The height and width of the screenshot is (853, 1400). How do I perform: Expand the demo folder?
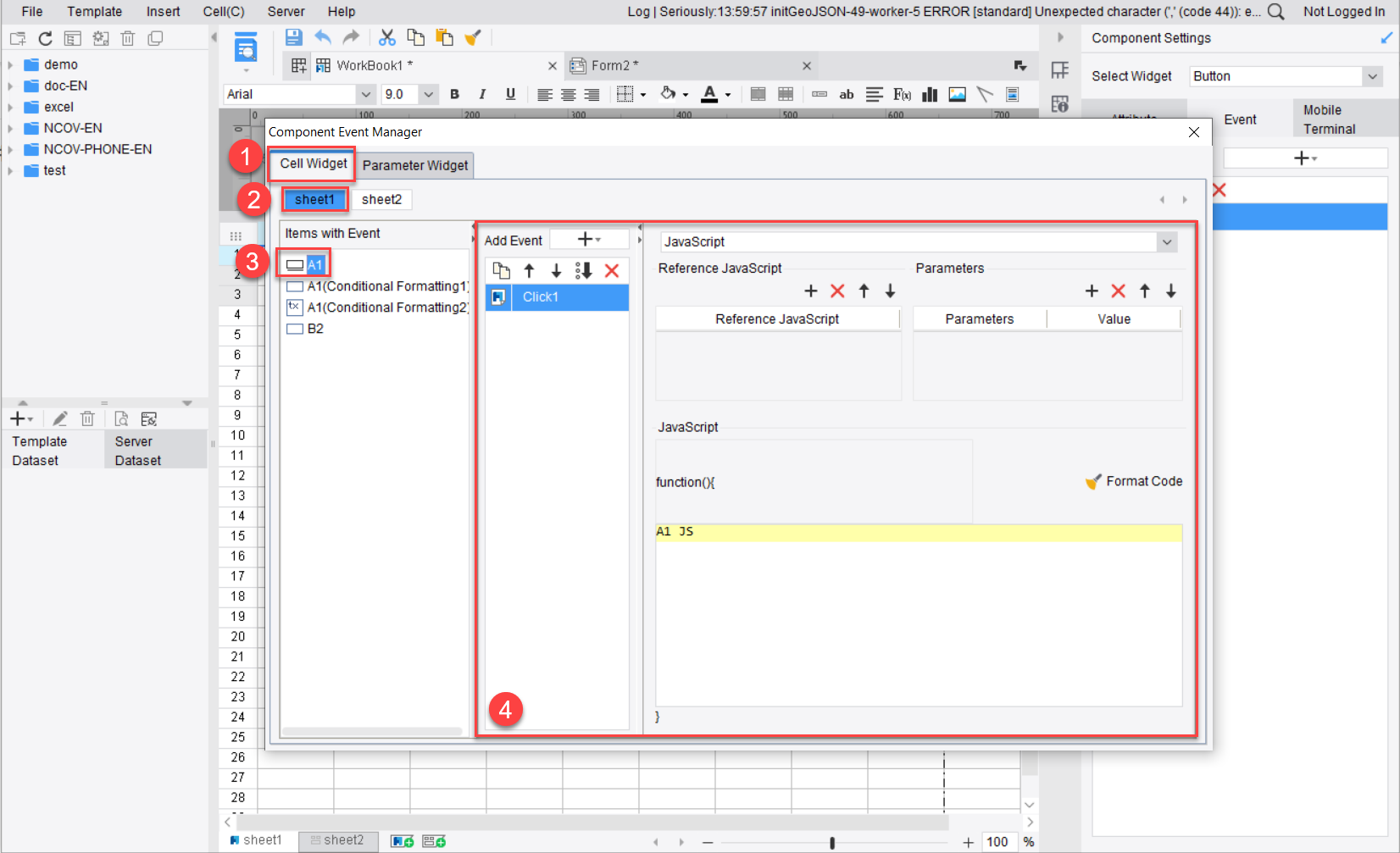point(10,64)
